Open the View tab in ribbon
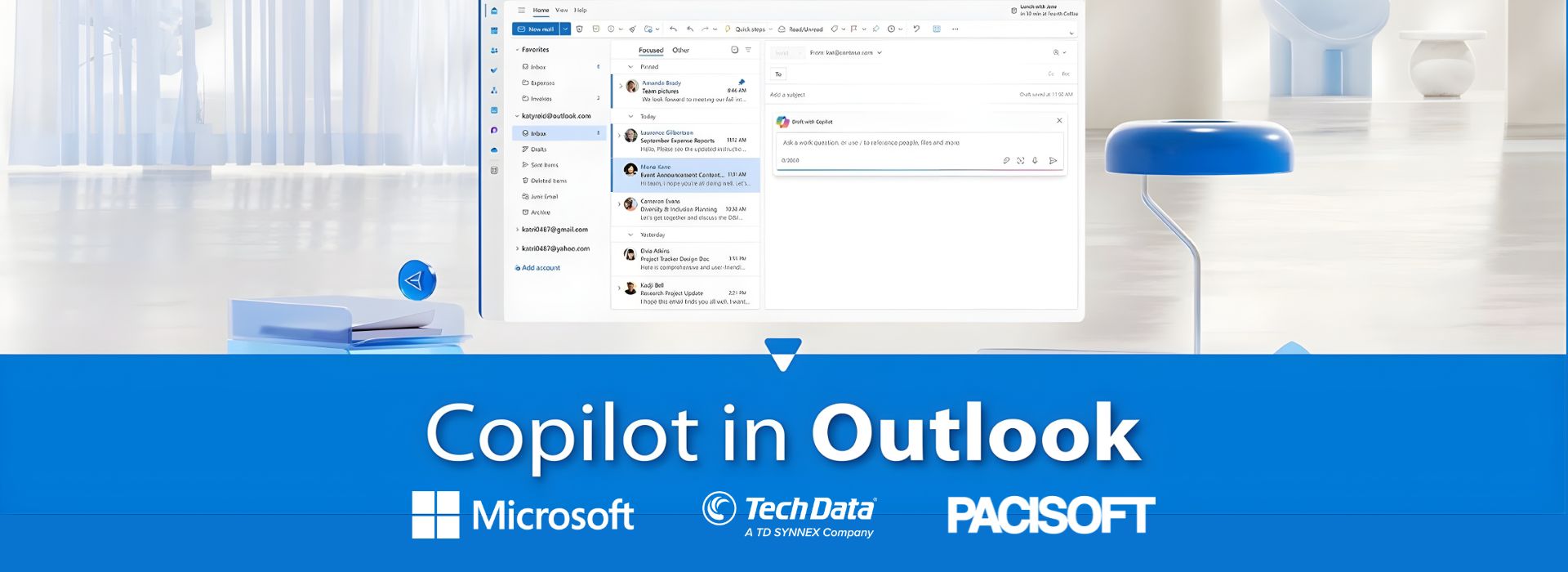This screenshot has height=572, width=1568. pos(562,11)
